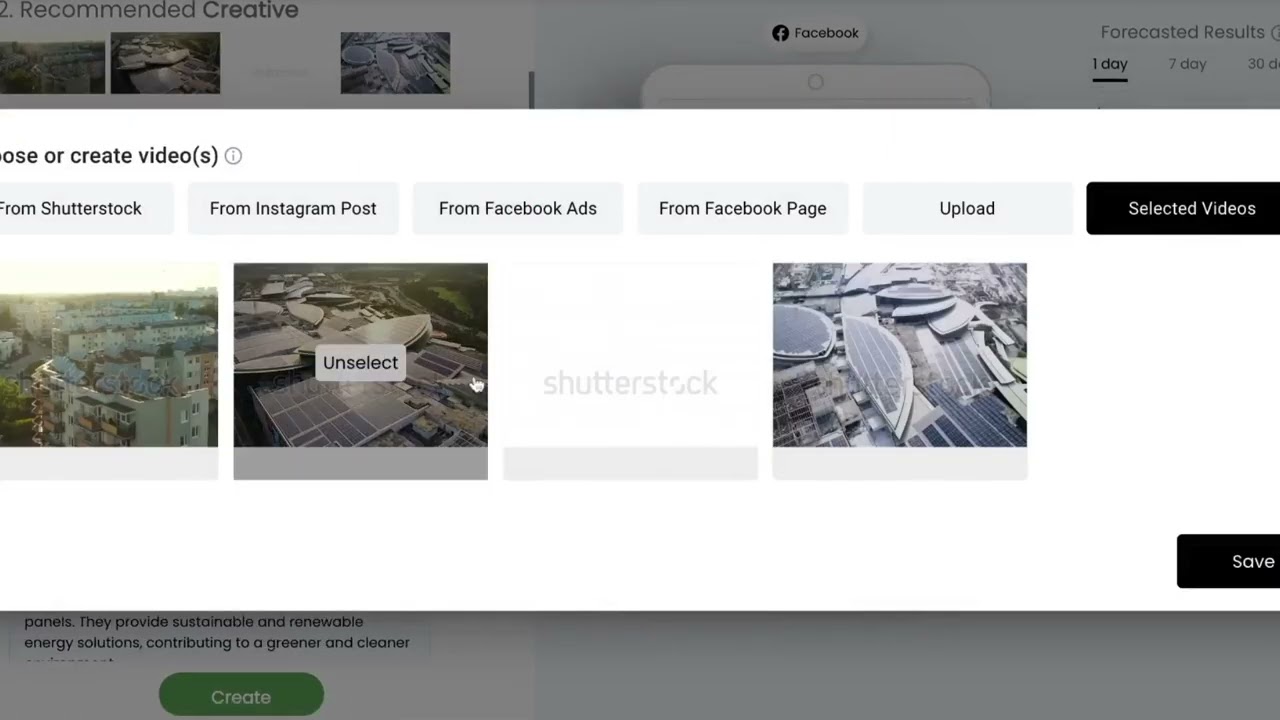Select the blank Shutterstock watermark video

tap(630, 371)
